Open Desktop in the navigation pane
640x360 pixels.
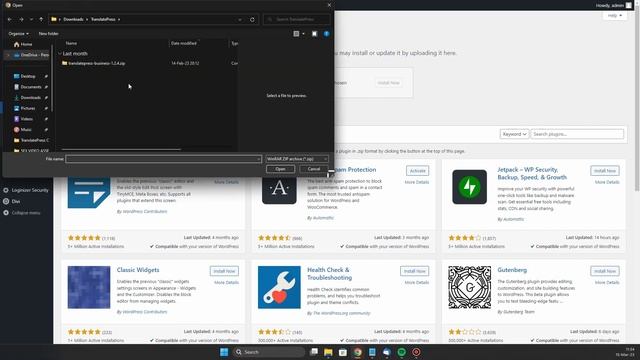[x=28, y=76]
